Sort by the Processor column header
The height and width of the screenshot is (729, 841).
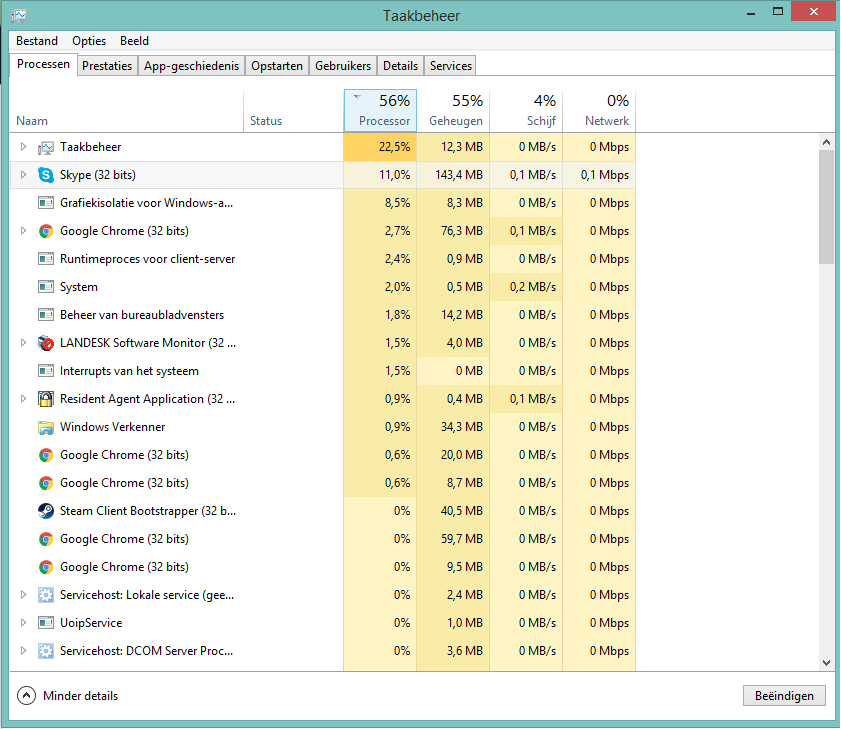(x=380, y=111)
